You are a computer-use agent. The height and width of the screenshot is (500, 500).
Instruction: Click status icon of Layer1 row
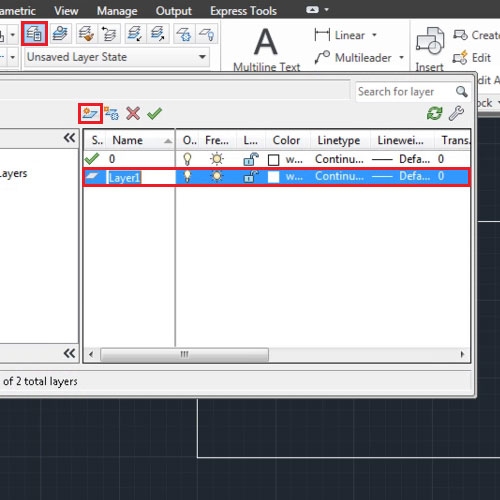92,176
